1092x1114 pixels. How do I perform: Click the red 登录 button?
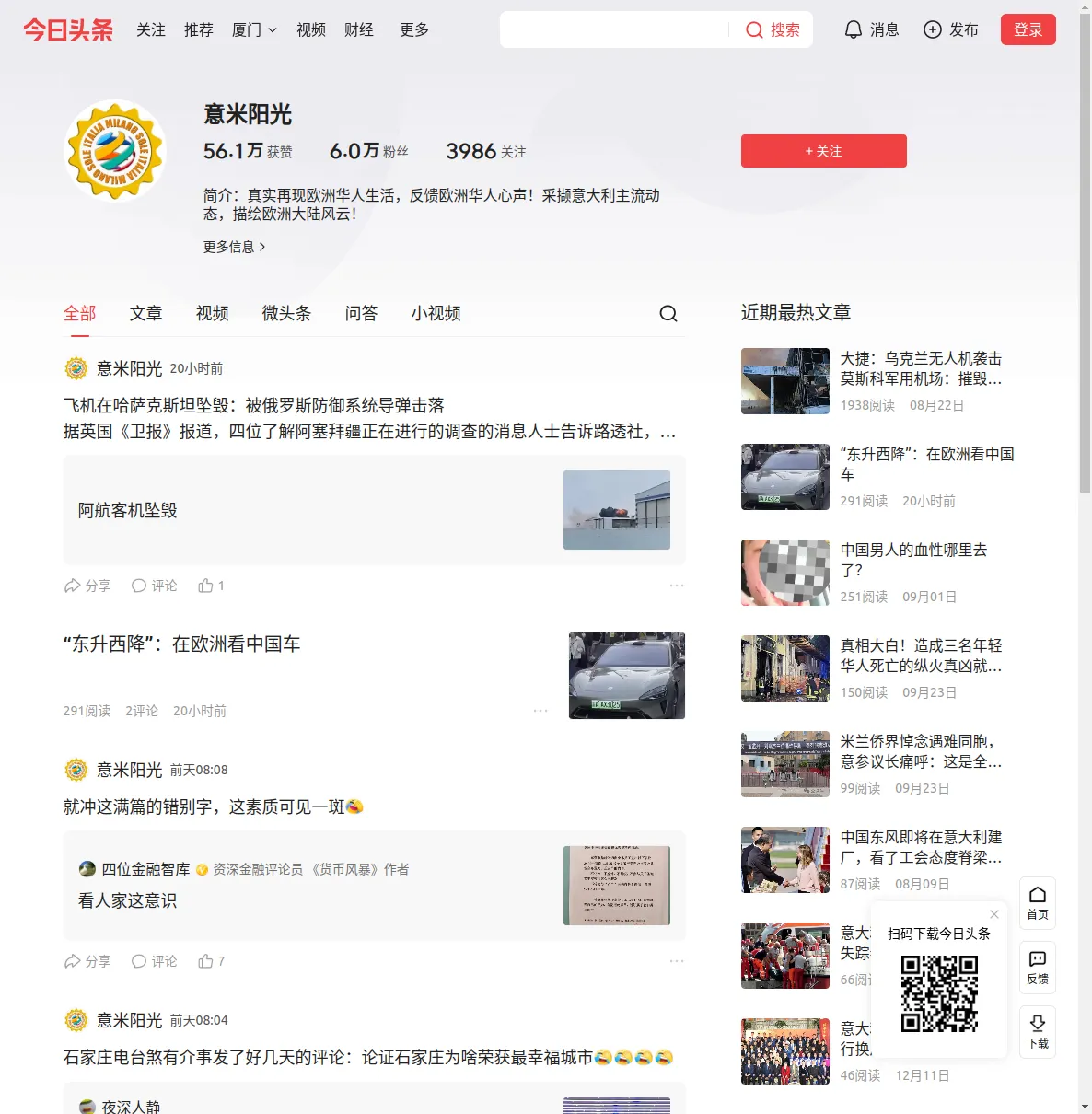[x=1028, y=29]
